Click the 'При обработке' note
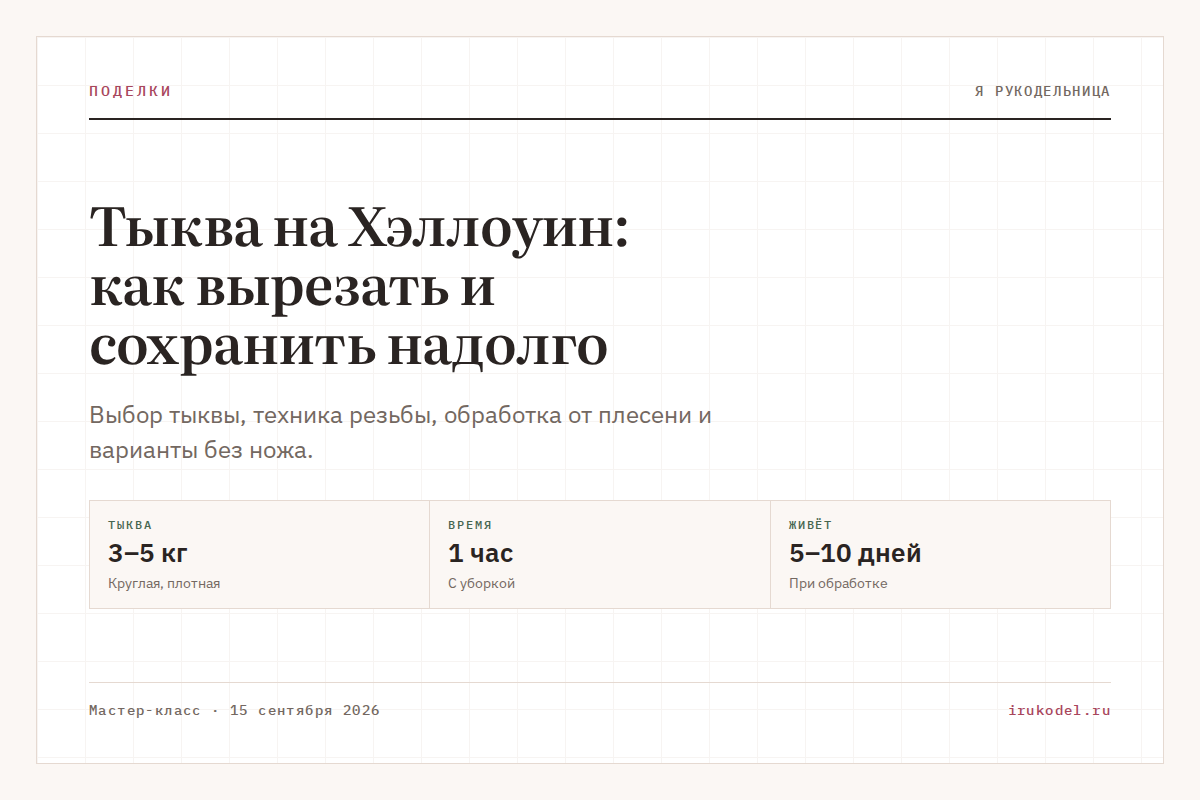Viewport: 1200px width, 800px height. [x=838, y=584]
